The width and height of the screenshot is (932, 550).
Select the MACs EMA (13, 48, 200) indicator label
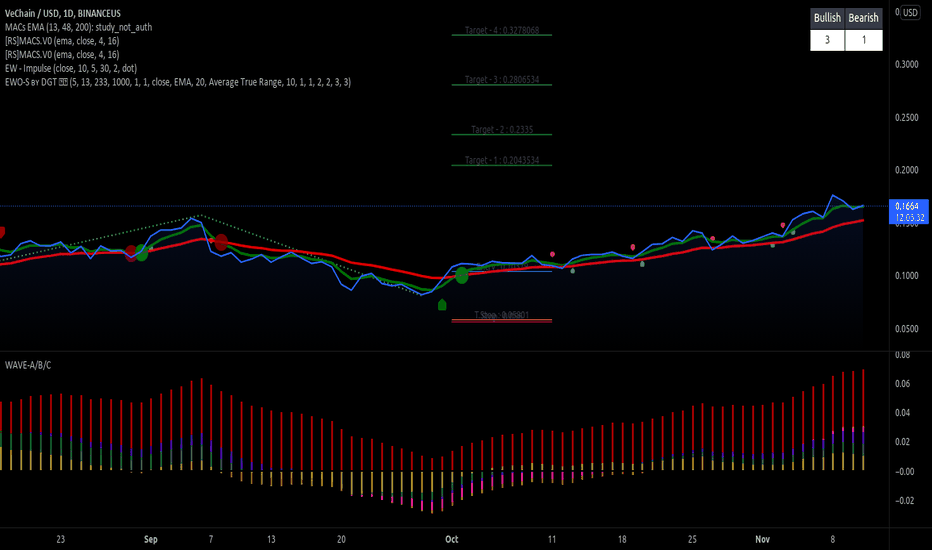[x=78, y=27]
